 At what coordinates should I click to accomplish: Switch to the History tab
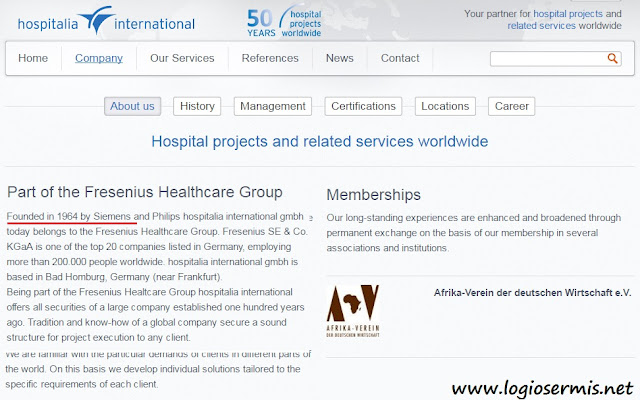coord(197,106)
